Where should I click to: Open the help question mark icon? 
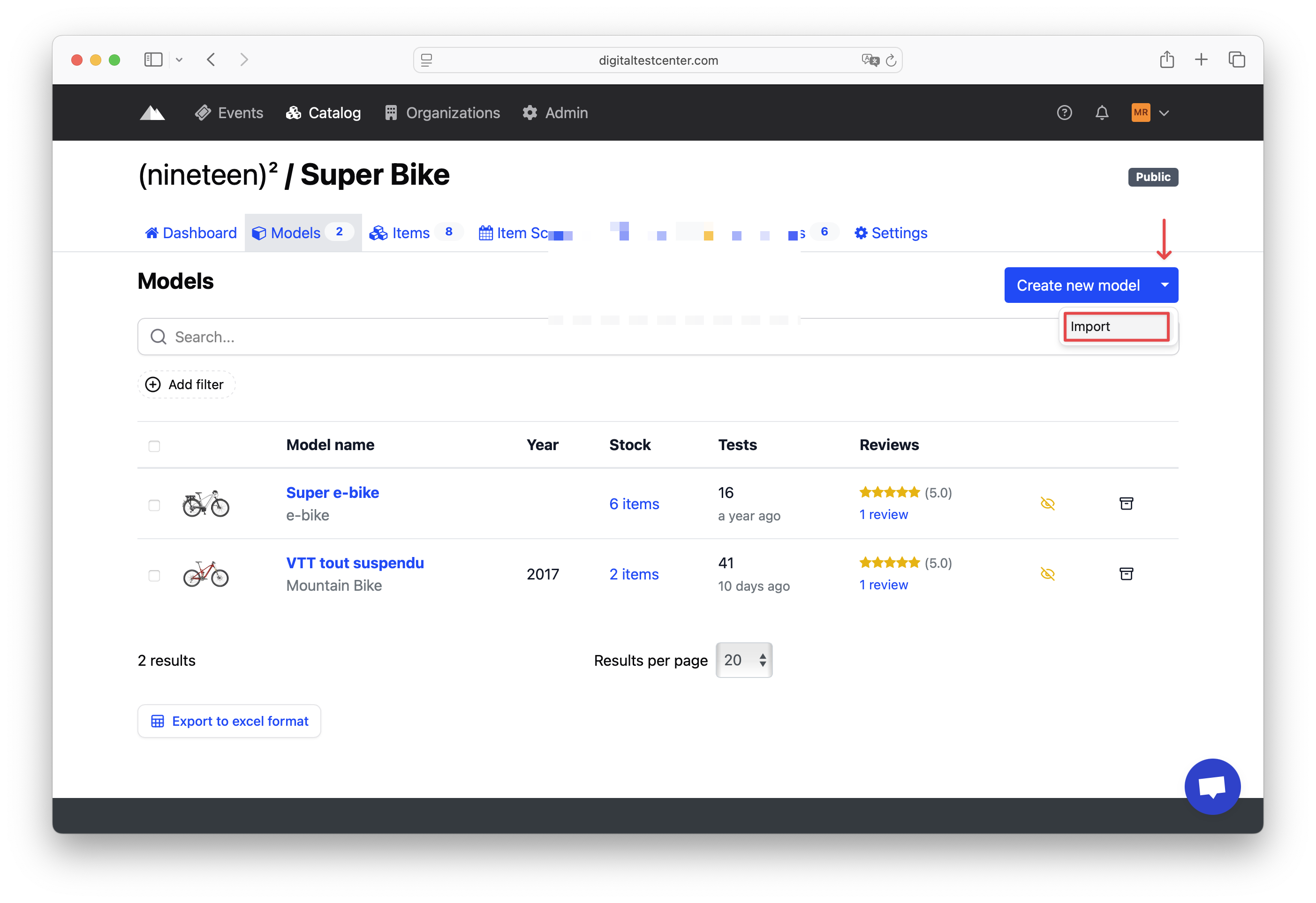(1065, 113)
